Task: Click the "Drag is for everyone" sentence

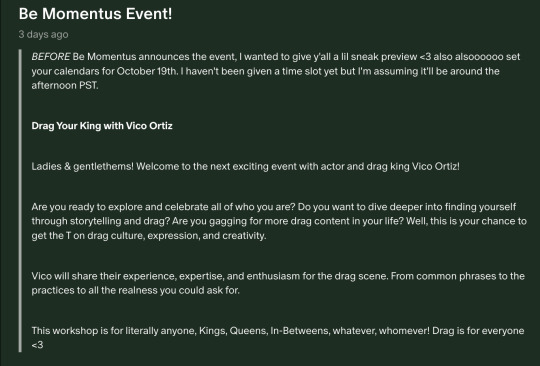Action: pos(478,331)
